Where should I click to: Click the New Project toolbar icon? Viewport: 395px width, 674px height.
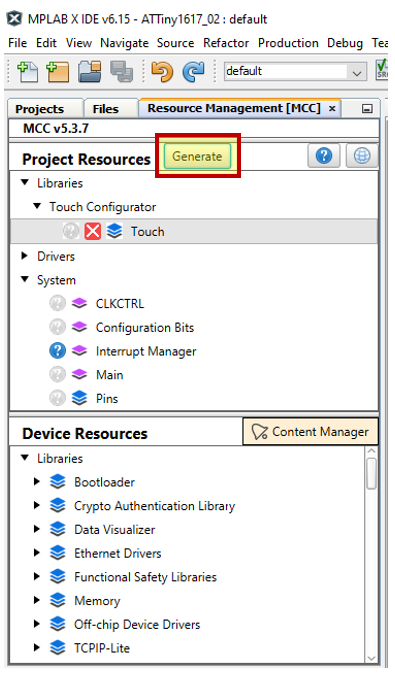tap(58, 72)
